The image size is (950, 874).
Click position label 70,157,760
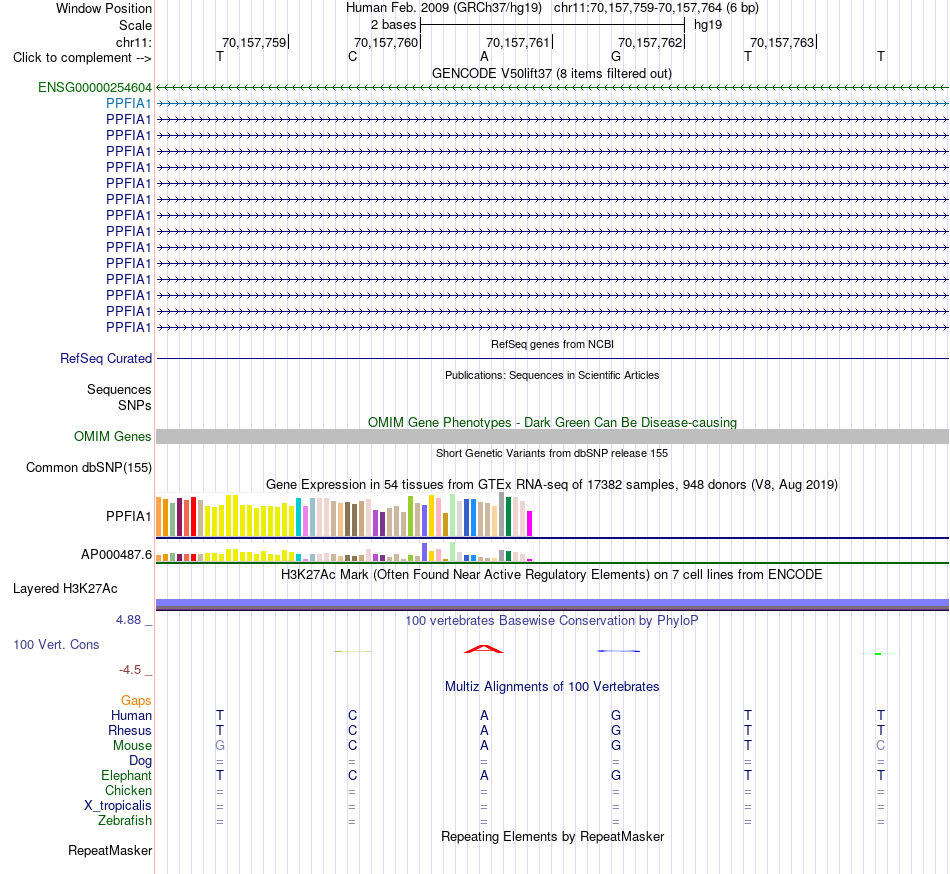coord(386,42)
